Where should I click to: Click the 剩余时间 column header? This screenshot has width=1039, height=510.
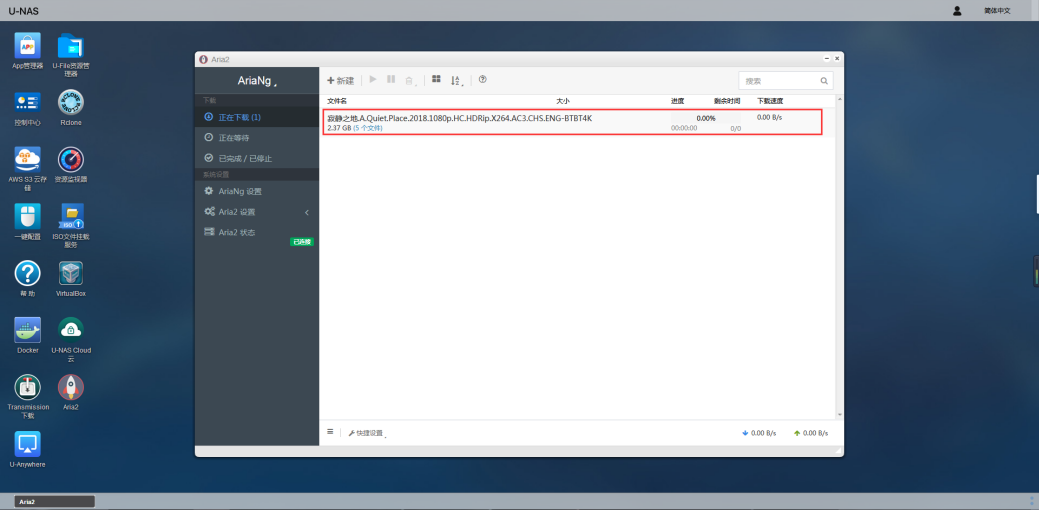(726, 101)
